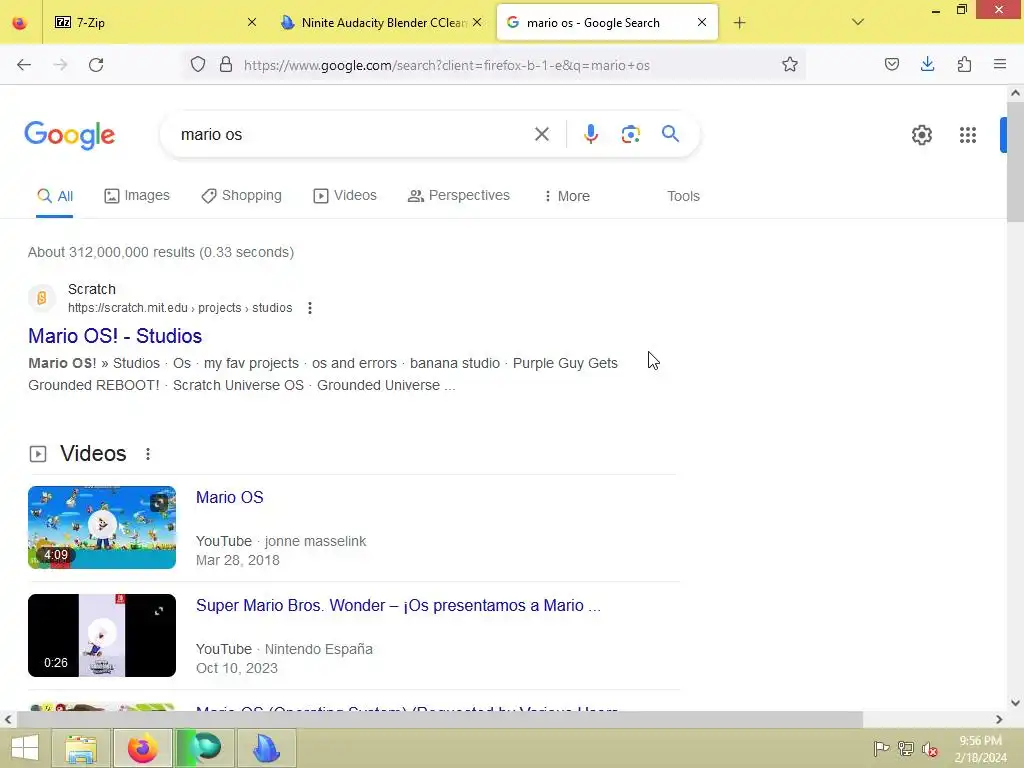Click the horizontal scrollbar left arrow
Image resolution: width=1024 pixels, height=768 pixels.
point(8,720)
